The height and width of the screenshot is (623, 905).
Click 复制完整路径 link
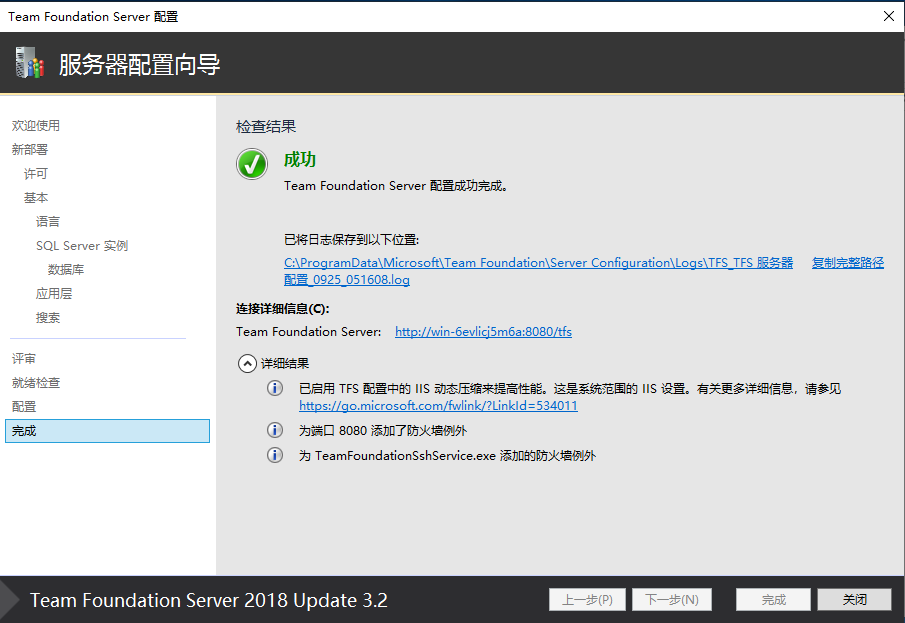pyautogui.click(x=847, y=263)
